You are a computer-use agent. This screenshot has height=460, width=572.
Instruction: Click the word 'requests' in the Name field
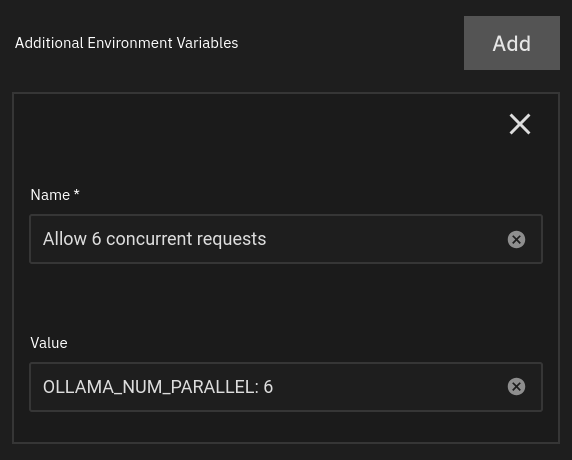pyautogui.click(x=231, y=240)
